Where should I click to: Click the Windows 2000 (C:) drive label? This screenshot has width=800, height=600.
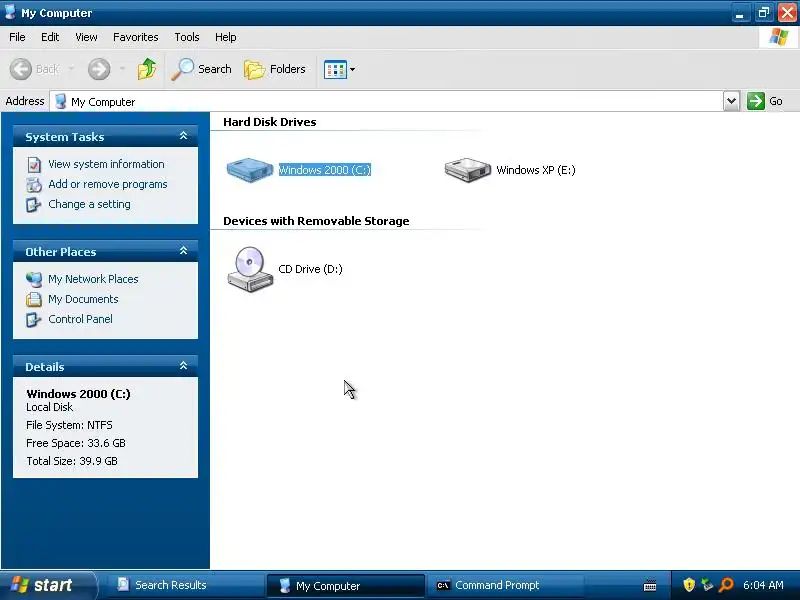(x=324, y=170)
